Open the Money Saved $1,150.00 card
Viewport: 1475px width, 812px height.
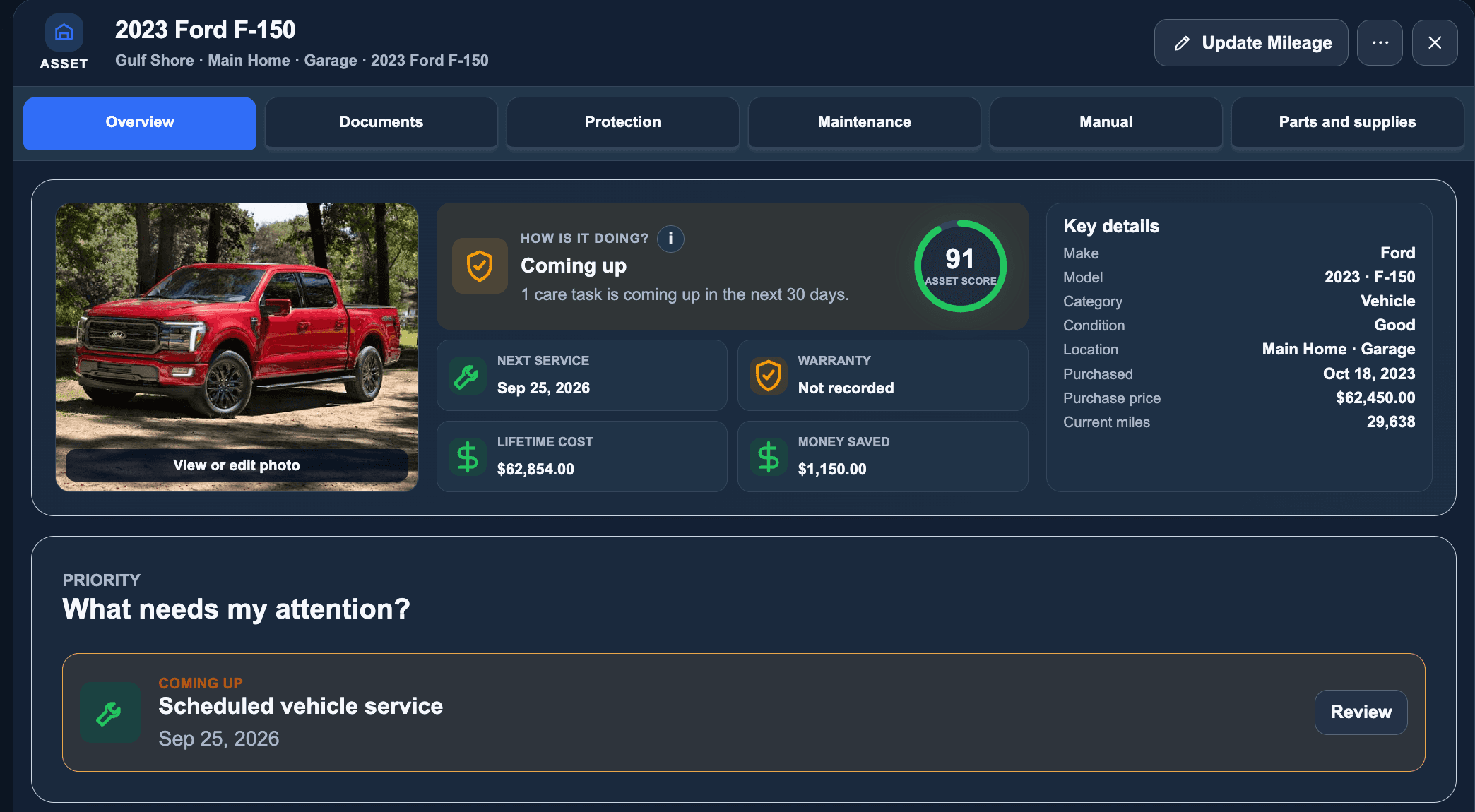pyautogui.click(x=883, y=456)
